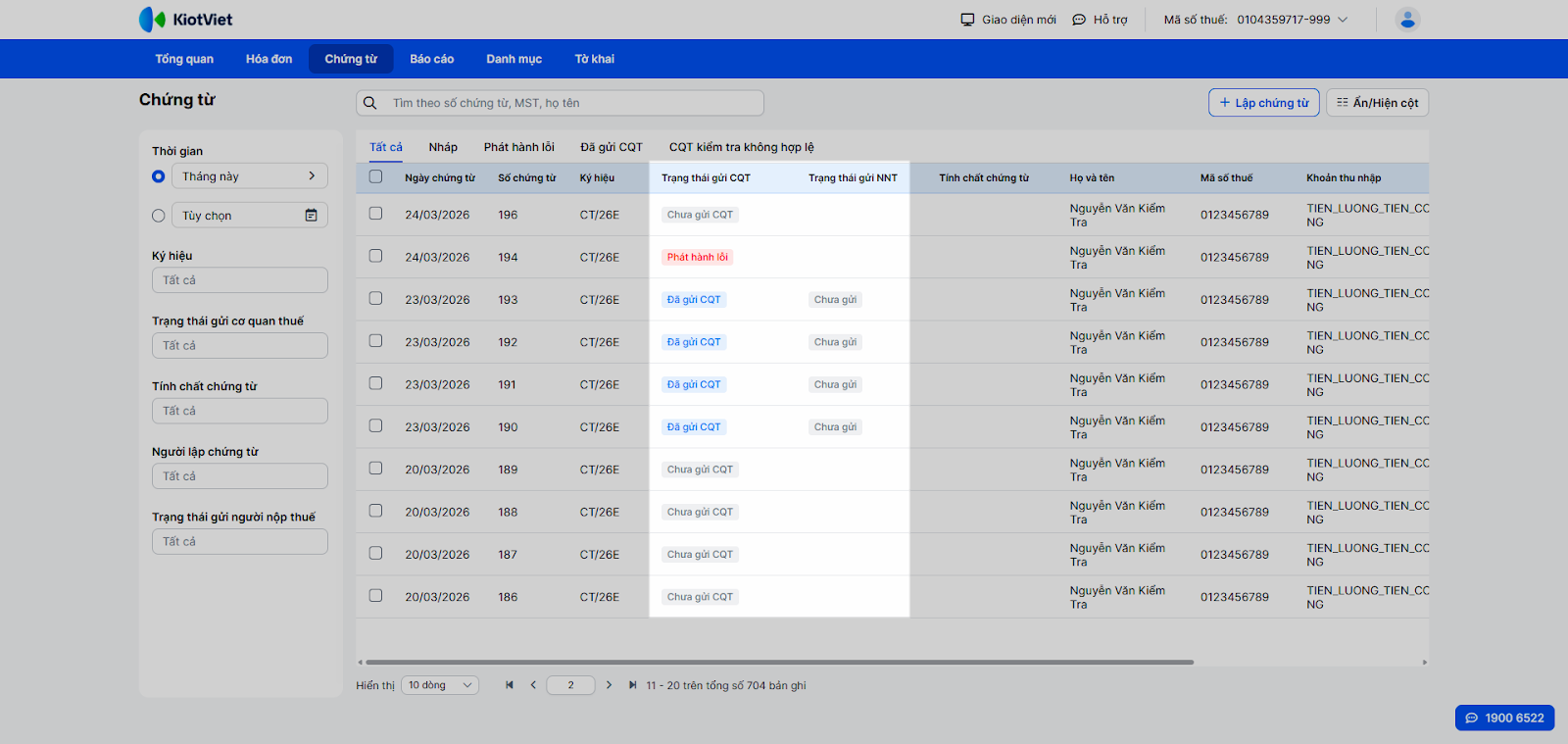Expand the Tháng này time selector
1568x744 pixels.
coord(249,176)
